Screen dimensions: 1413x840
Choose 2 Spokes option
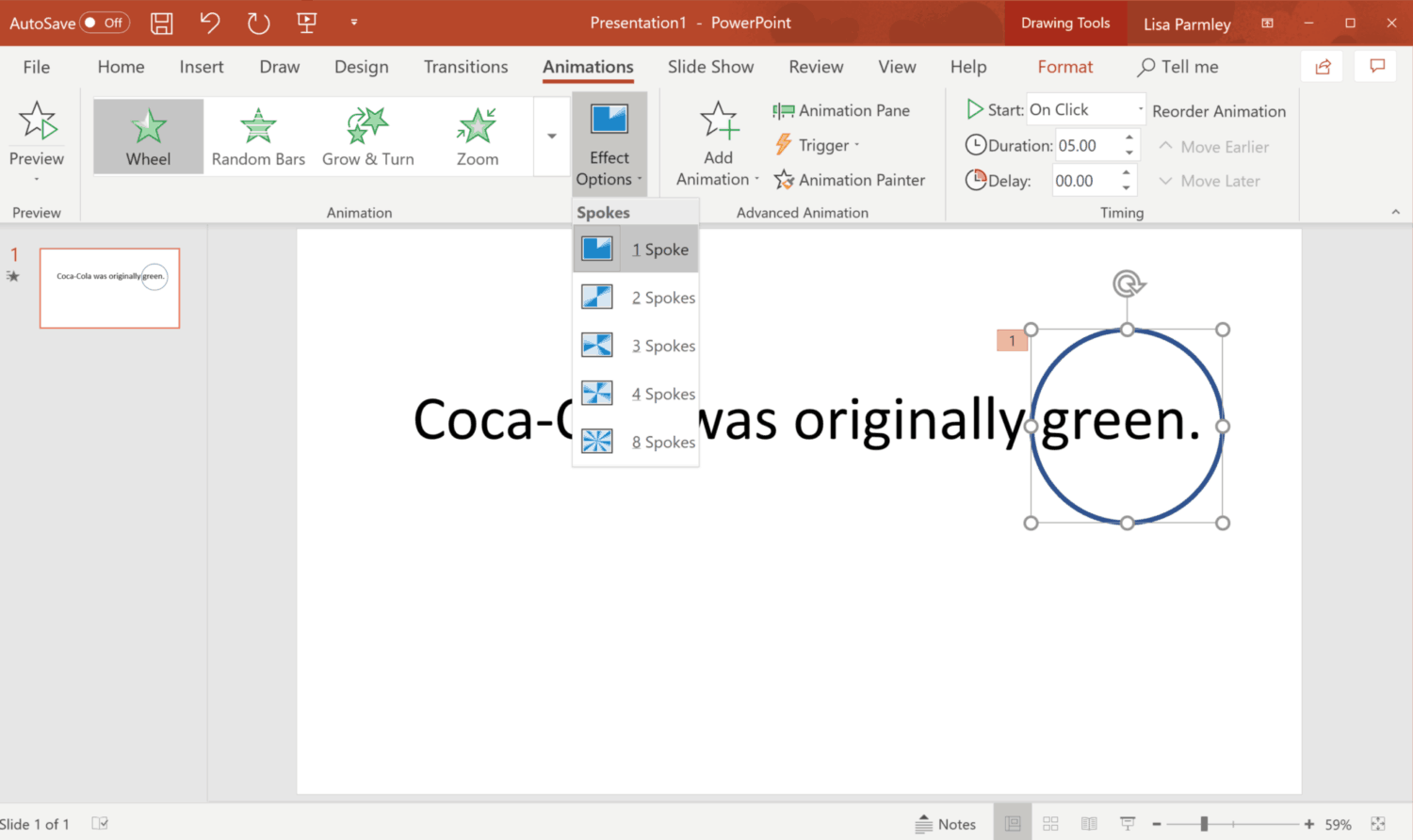636,298
